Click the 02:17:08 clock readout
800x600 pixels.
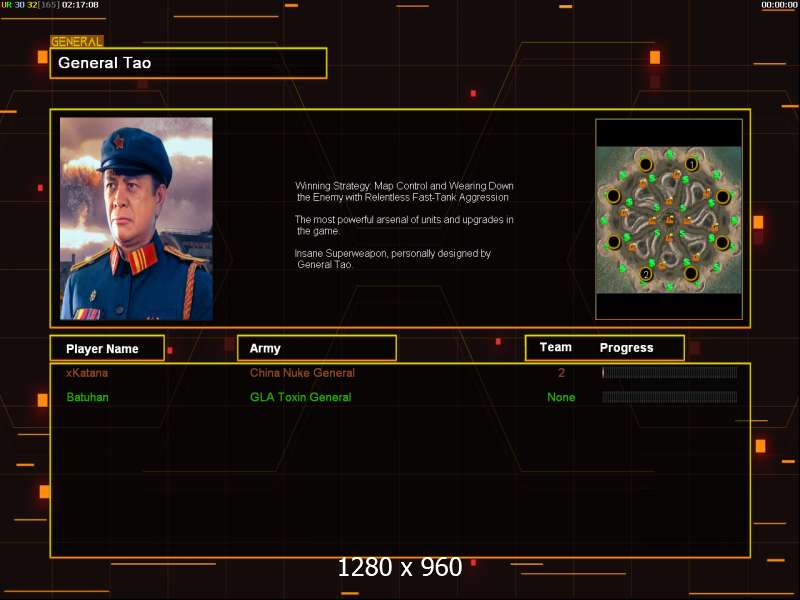coord(80,5)
